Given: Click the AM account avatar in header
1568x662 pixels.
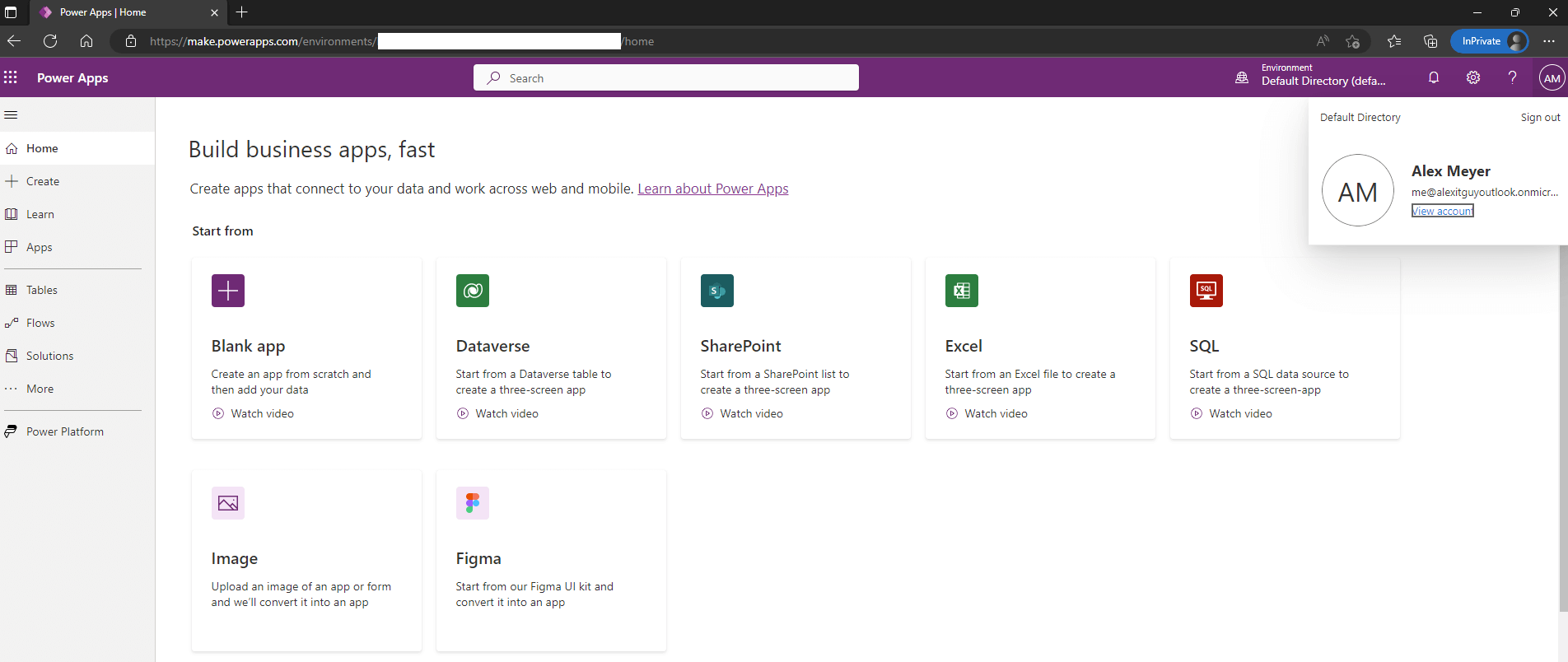Looking at the screenshot, I should (1552, 78).
